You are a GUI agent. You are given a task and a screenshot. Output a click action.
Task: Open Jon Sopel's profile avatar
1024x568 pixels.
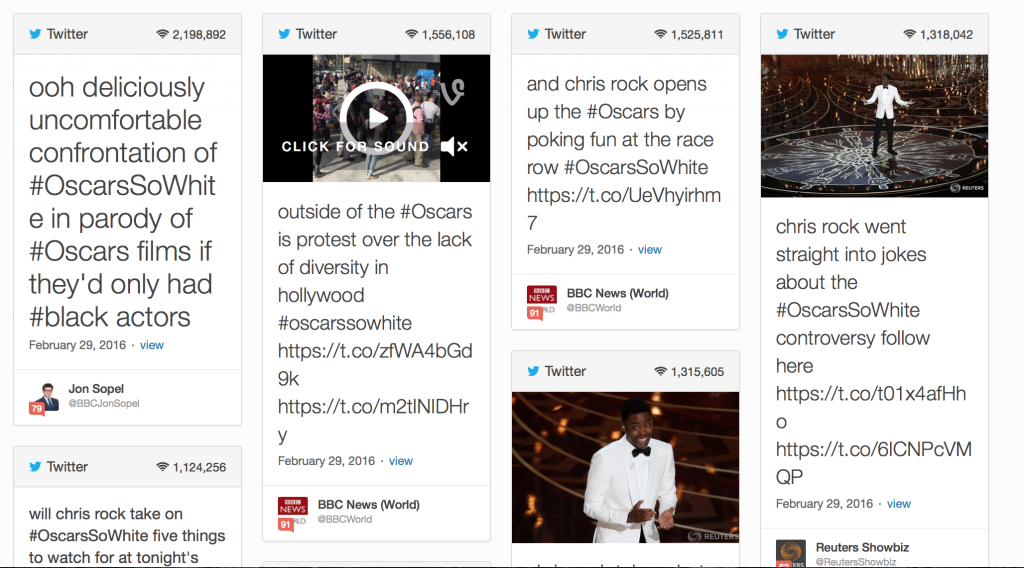pyautogui.click(x=48, y=395)
